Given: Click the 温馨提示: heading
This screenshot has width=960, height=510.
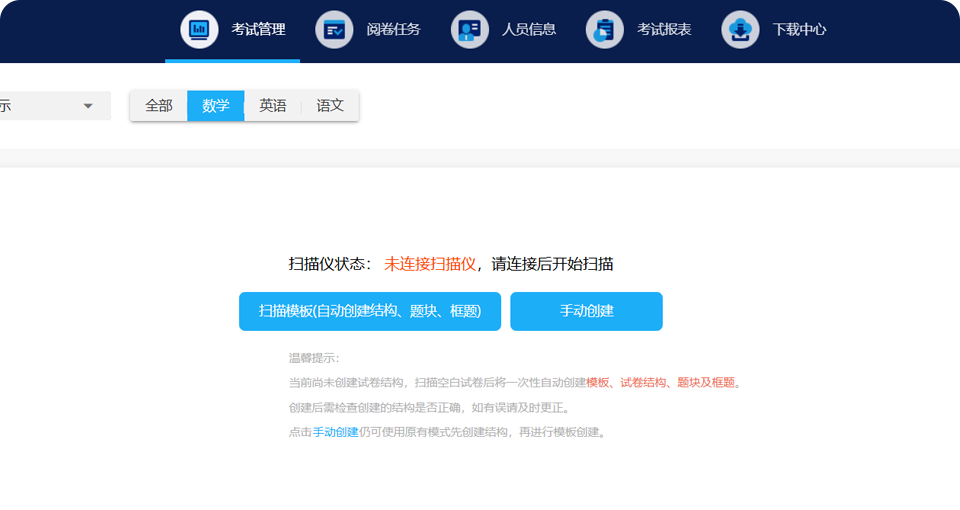Looking at the screenshot, I should coord(314,358).
